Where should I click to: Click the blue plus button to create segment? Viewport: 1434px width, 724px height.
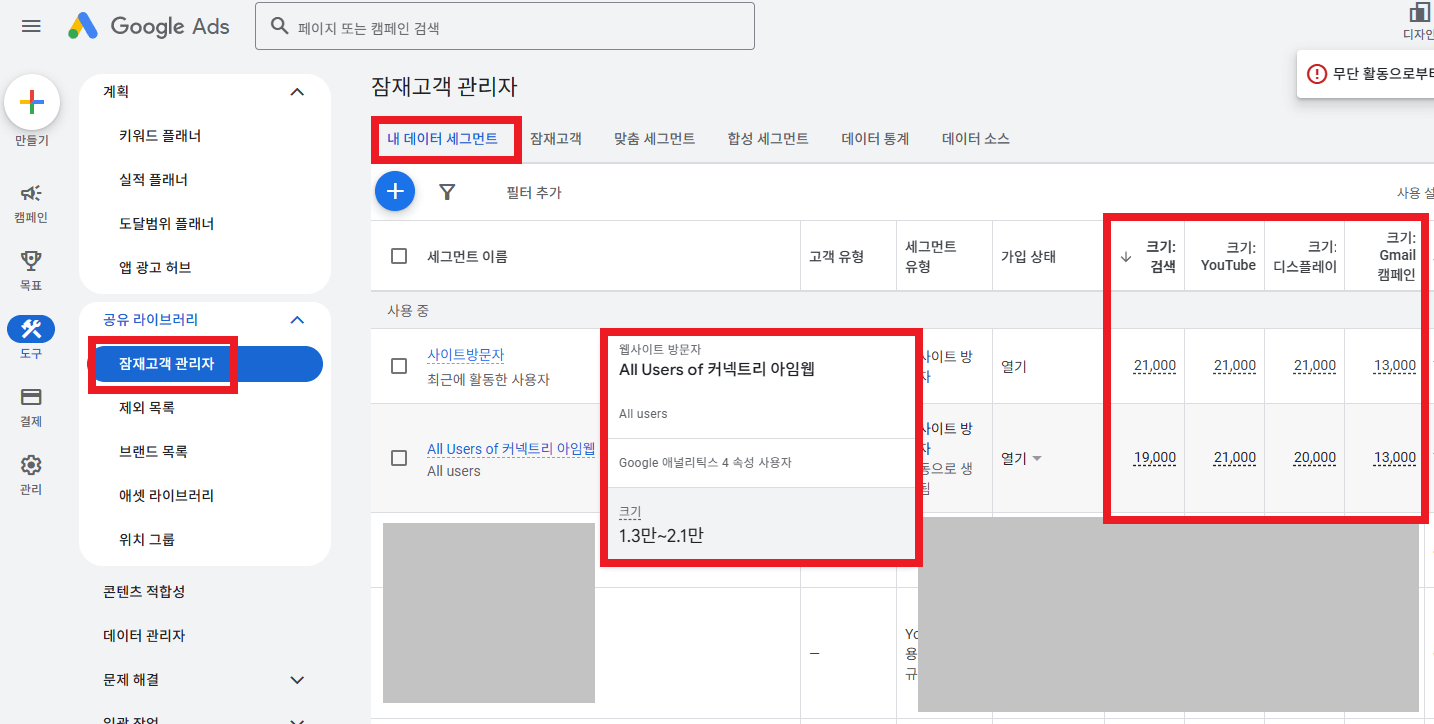[x=395, y=192]
